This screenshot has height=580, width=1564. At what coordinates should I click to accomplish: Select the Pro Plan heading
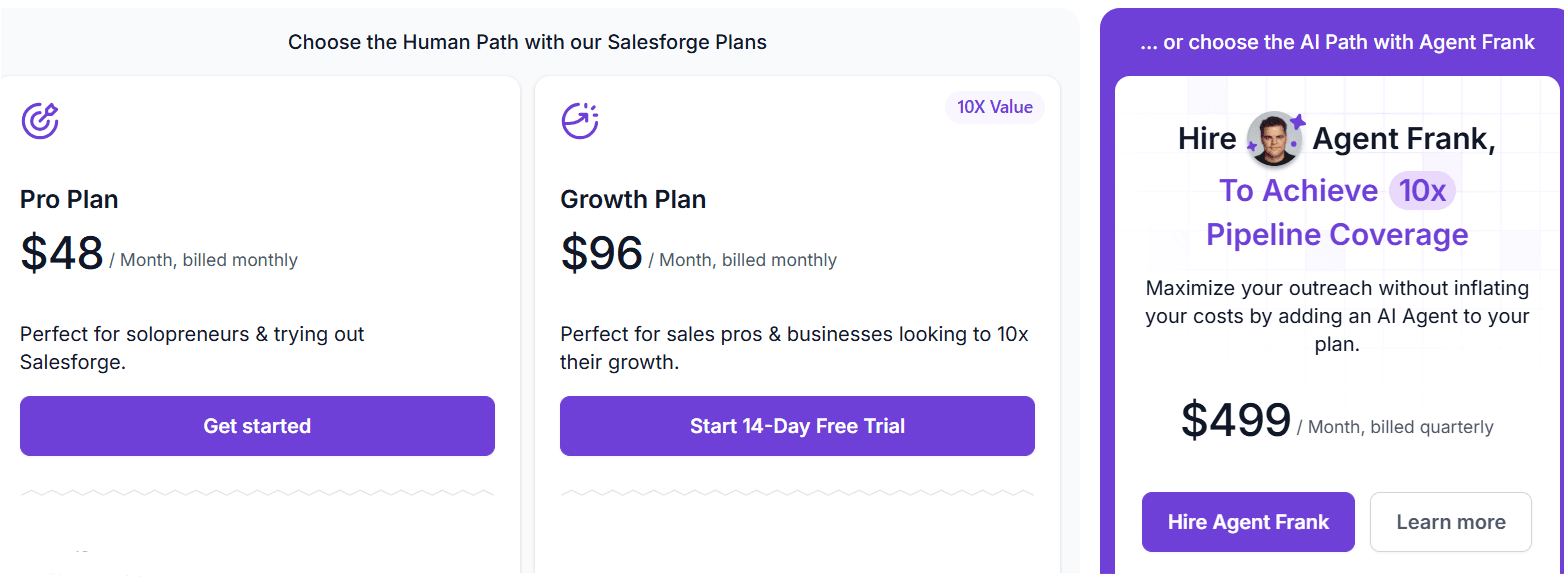[69, 199]
